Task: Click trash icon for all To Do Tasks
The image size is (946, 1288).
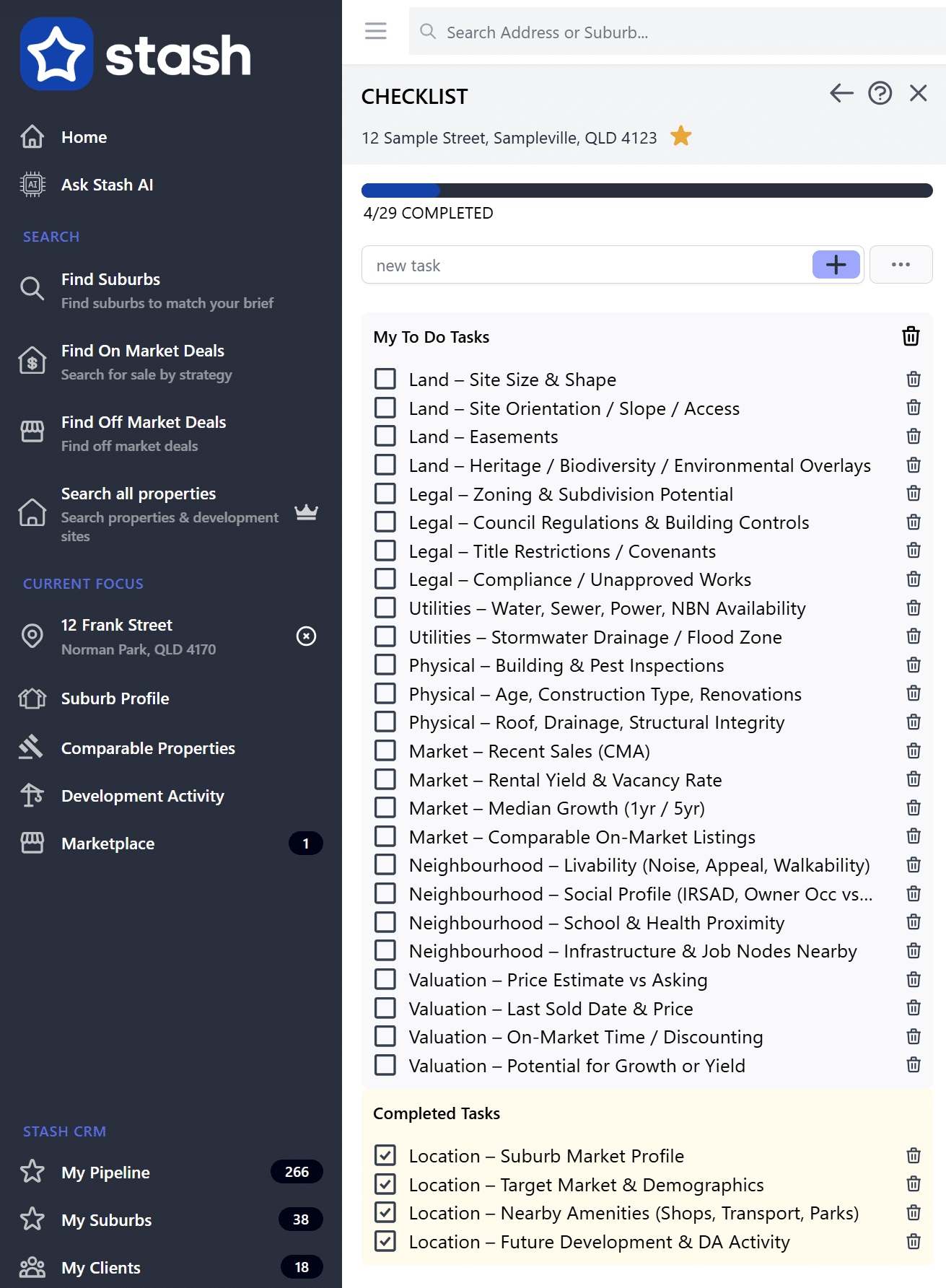Action: click(911, 336)
